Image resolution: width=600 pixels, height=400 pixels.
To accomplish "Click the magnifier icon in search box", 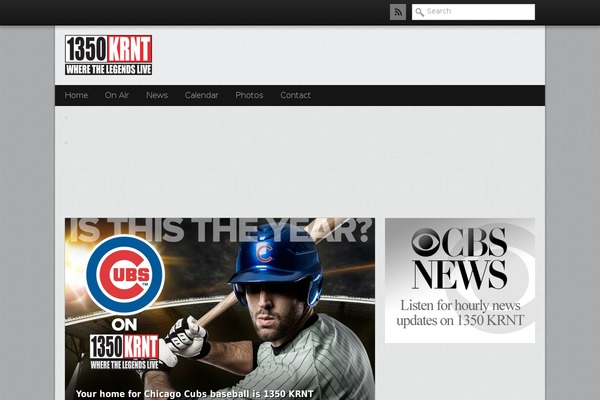I will point(419,12).
